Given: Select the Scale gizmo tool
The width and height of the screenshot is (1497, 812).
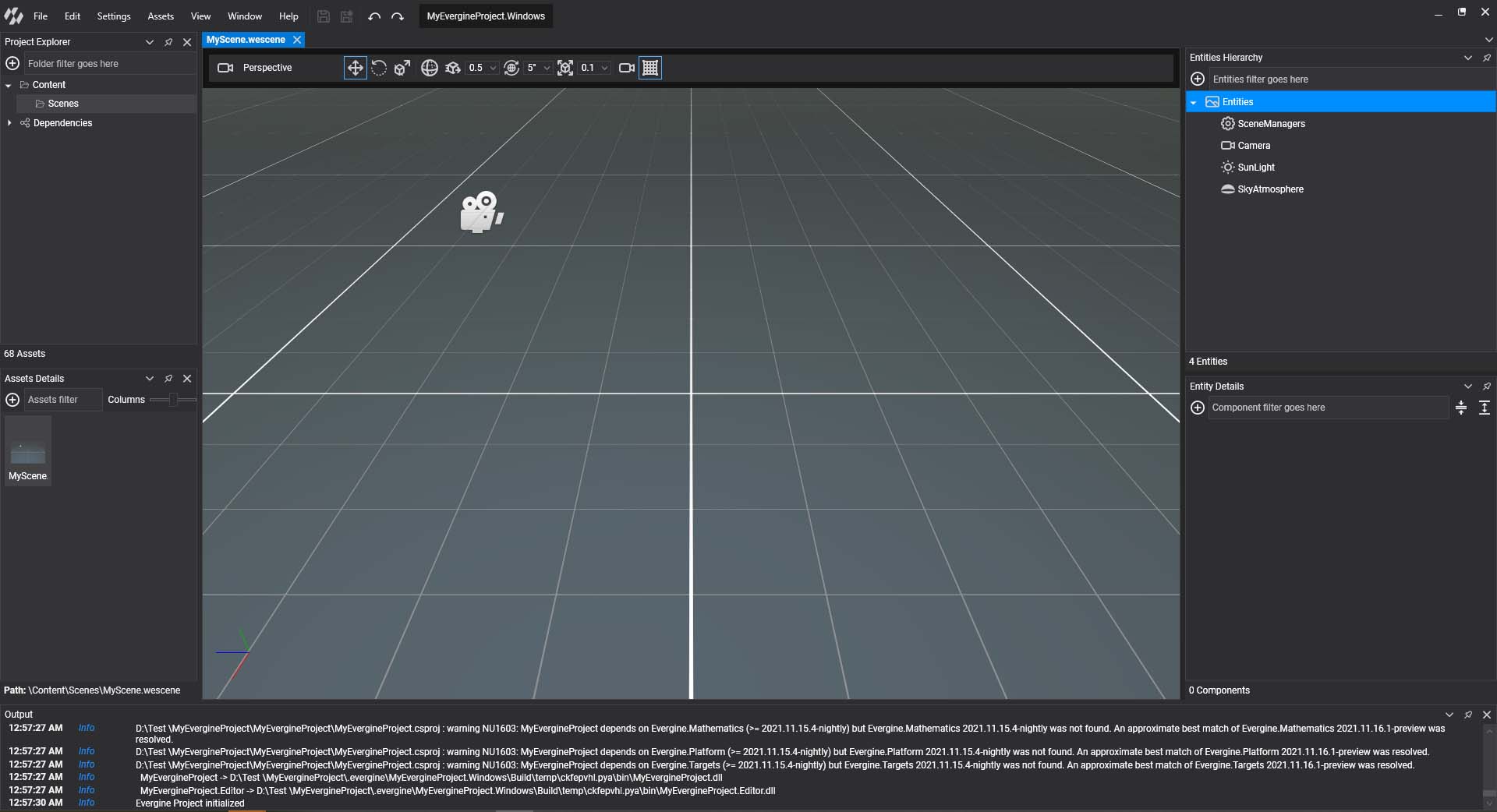Looking at the screenshot, I should click(402, 68).
